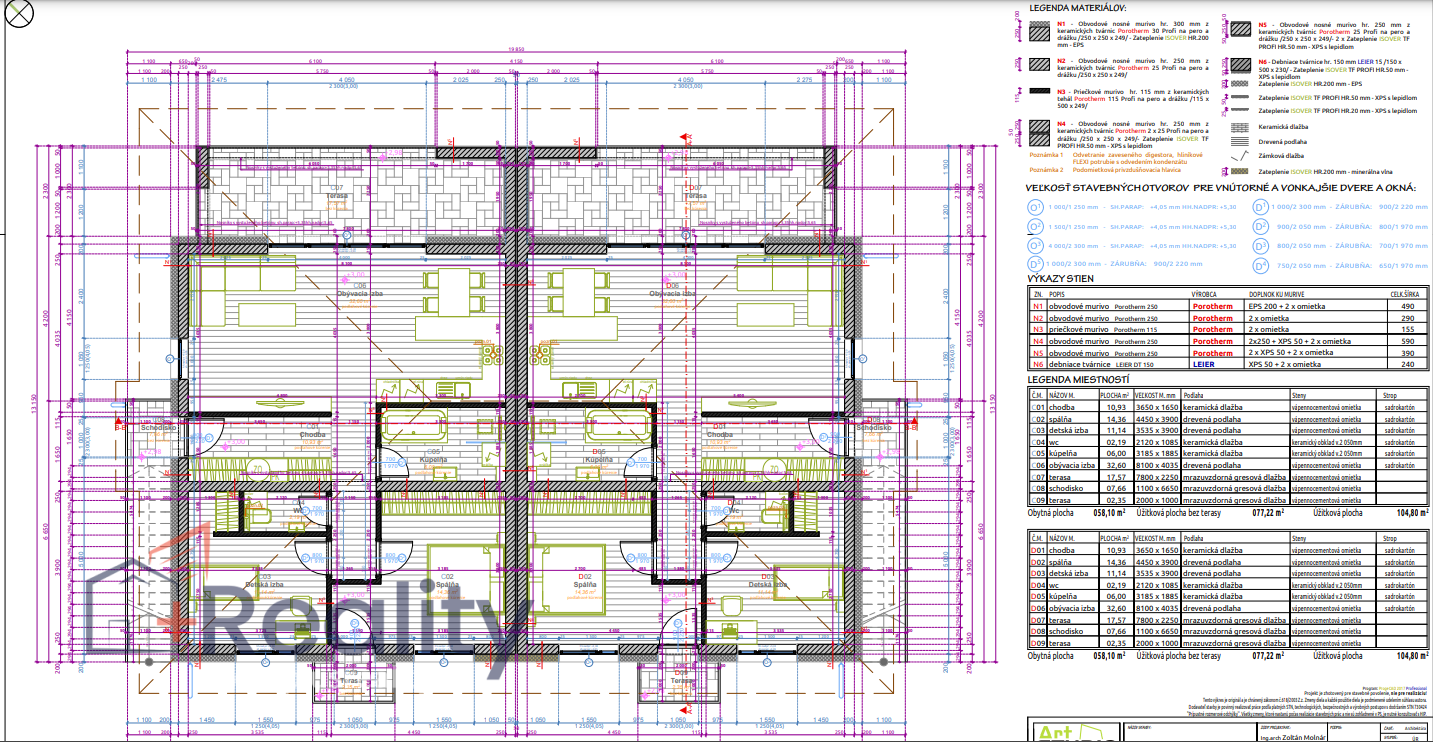Click 'O3 4 000/2 300 mm' window size text
This screenshot has height=742, width=1433.
(1073, 246)
